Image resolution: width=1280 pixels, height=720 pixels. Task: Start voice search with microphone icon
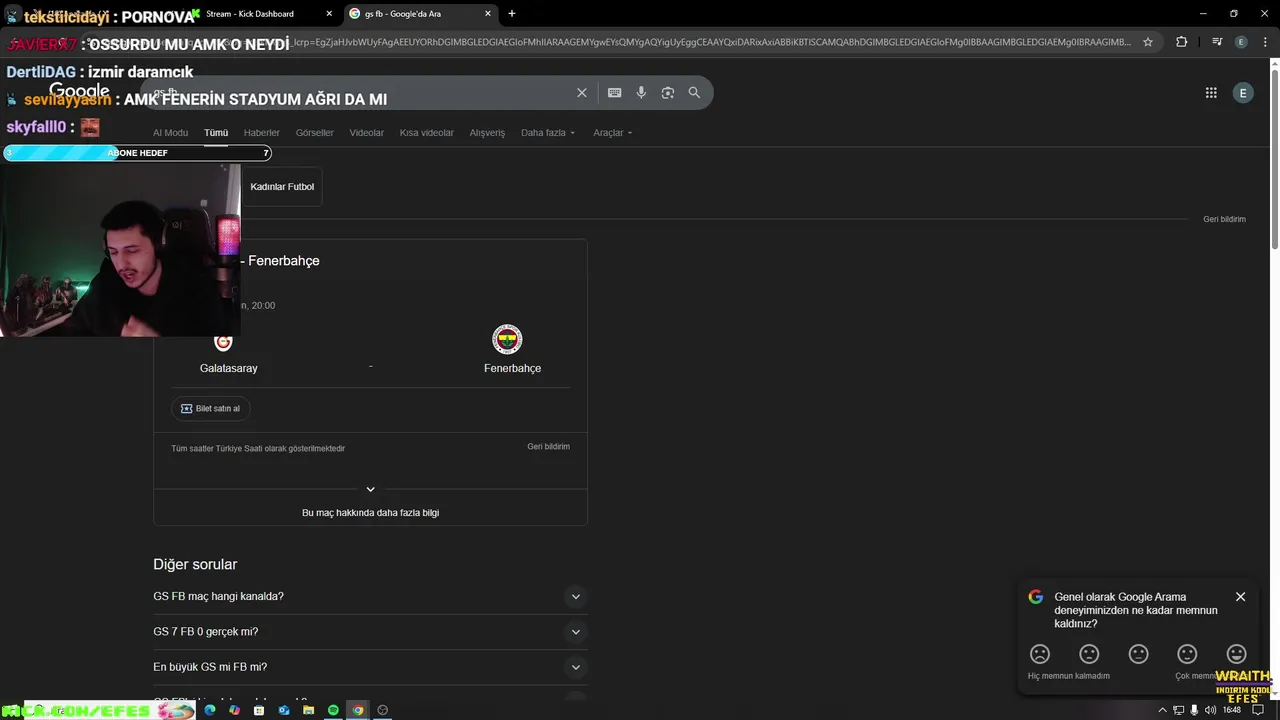click(641, 93)
